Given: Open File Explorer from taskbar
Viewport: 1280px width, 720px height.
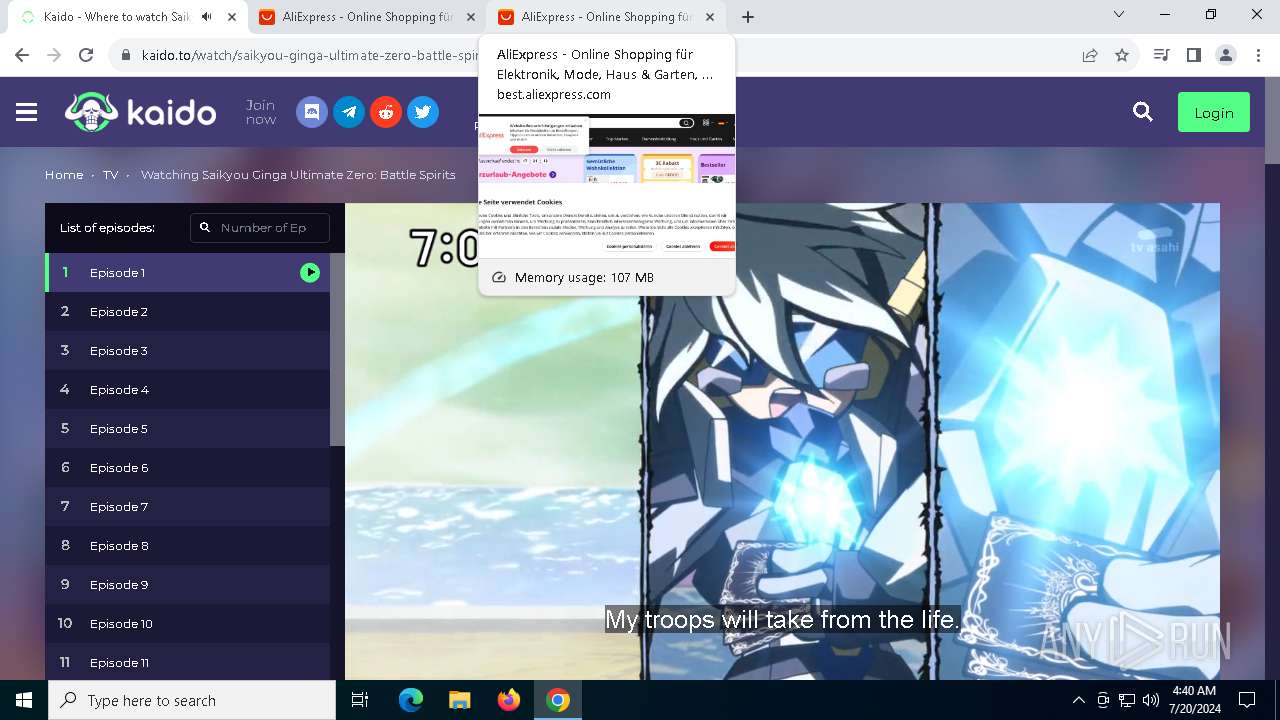Looking at the screenshot, I should [x=460, y=700].
